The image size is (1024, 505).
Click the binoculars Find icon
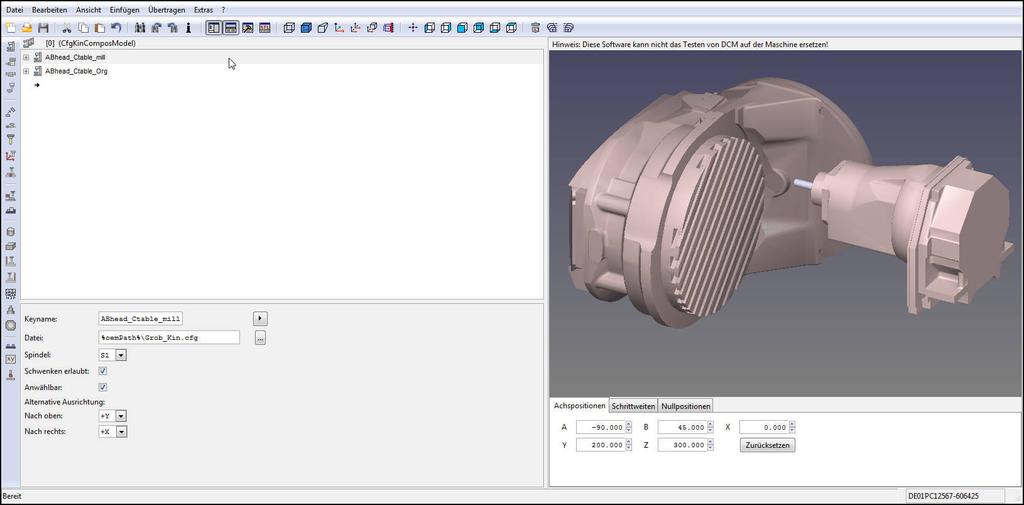(139, 28)
